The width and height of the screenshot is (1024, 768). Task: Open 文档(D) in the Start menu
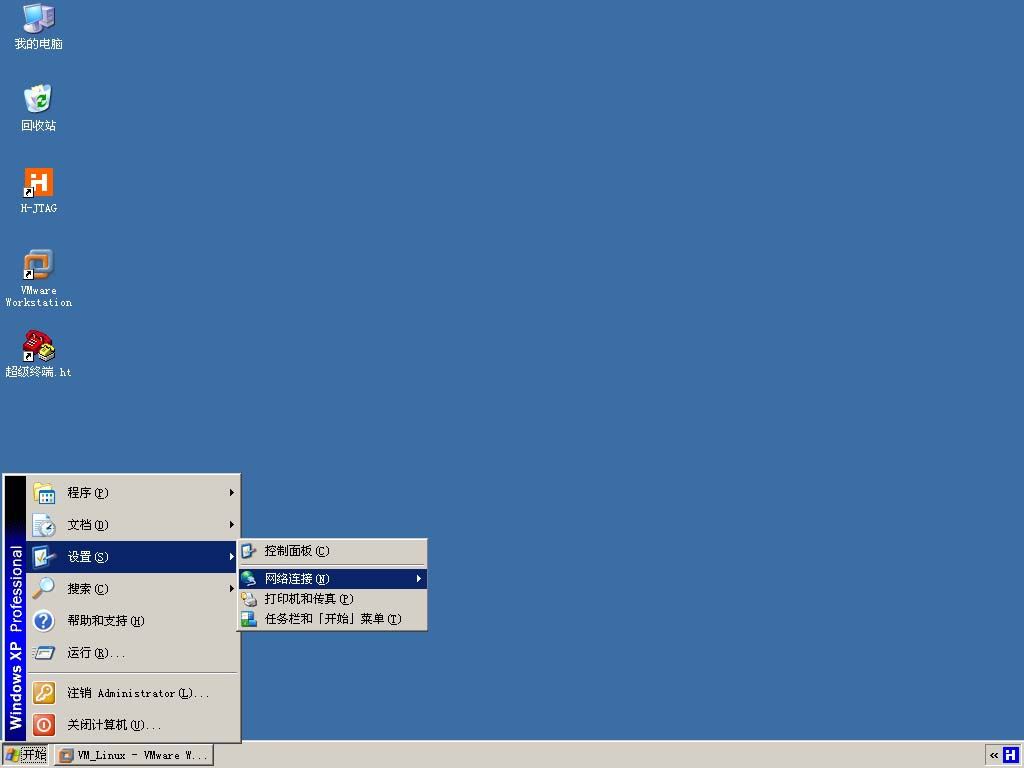(x=133, y=525)
